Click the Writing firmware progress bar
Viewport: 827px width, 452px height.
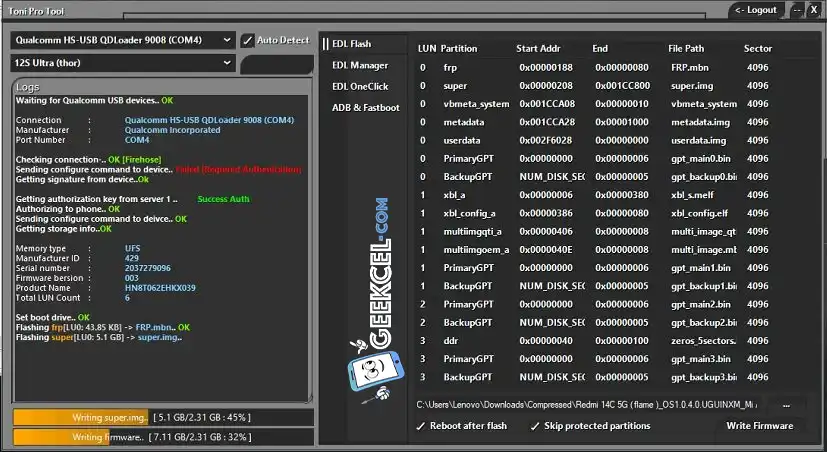point(163,437)
